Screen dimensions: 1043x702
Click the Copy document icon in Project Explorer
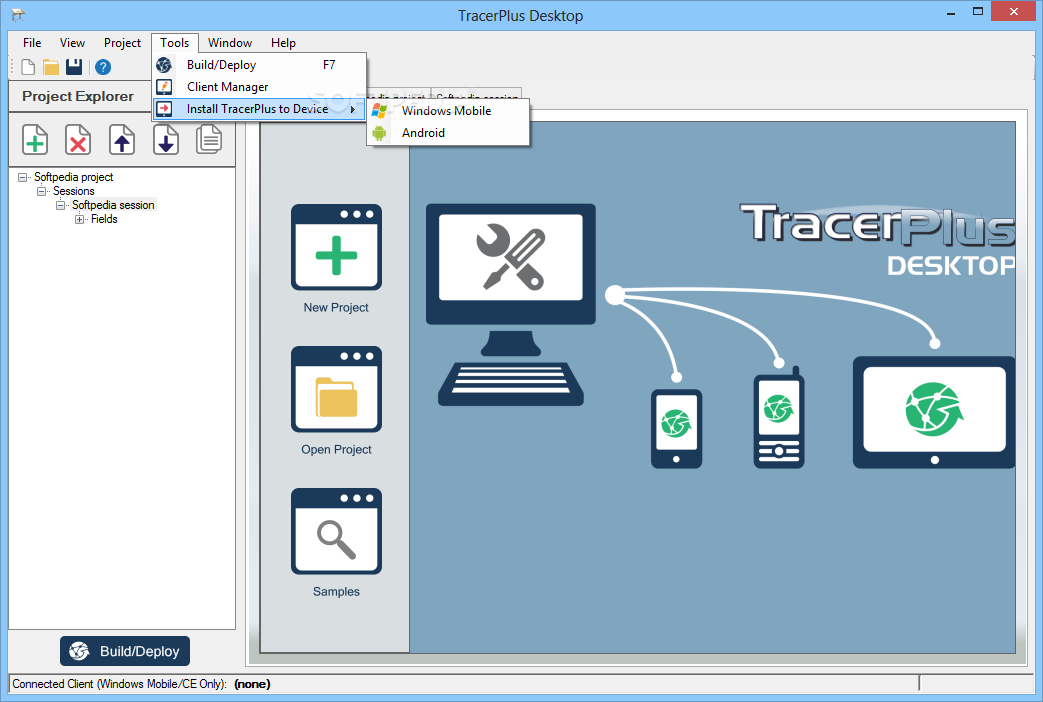[209, 139]
